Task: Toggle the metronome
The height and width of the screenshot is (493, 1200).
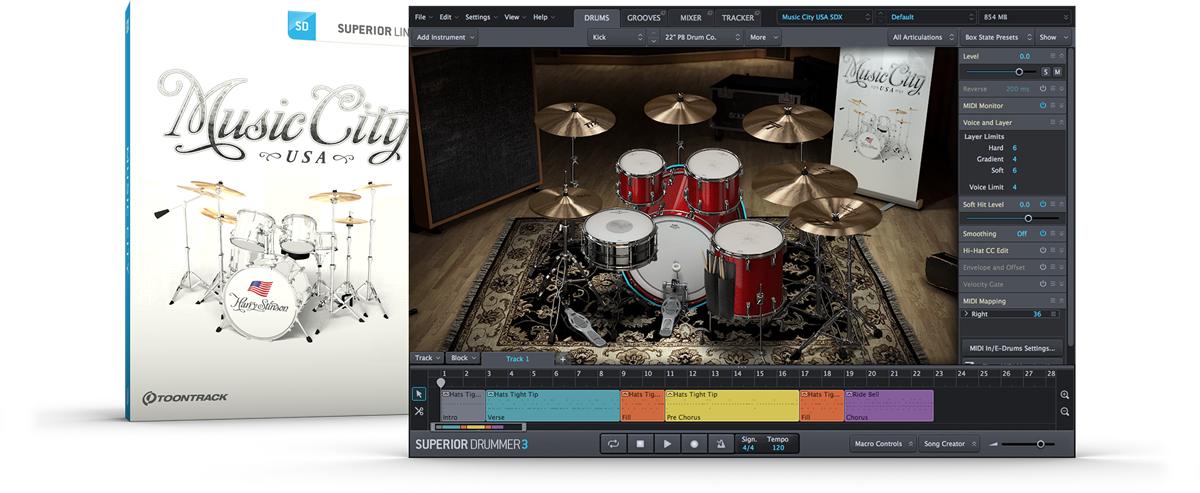Action: (720, 444)
